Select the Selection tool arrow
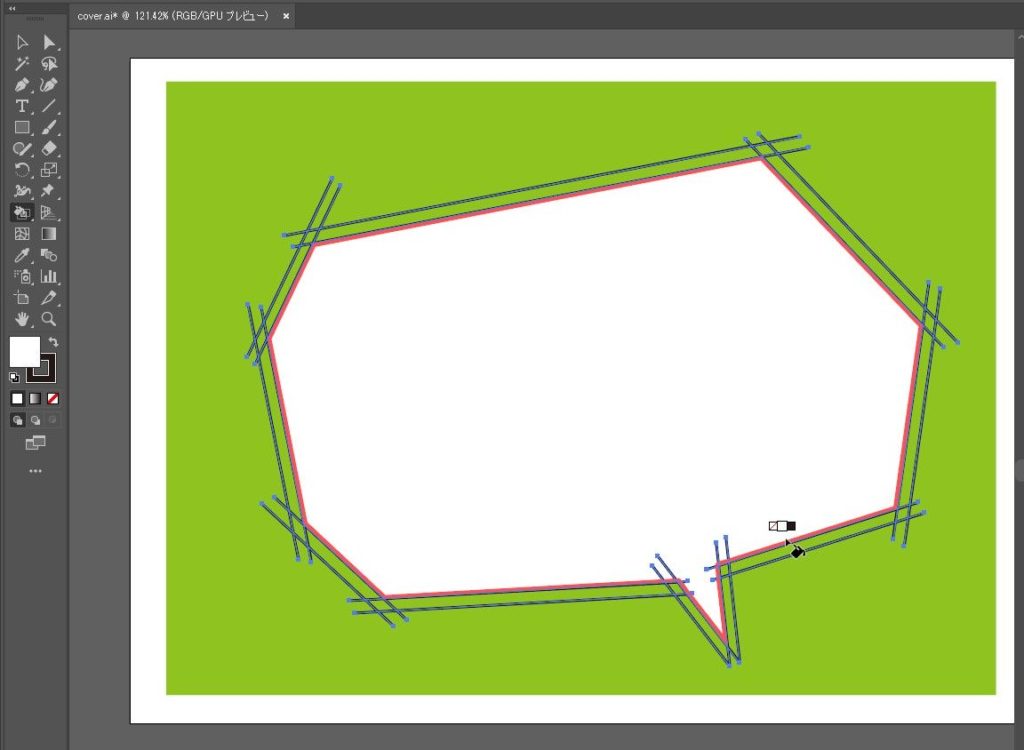This screenshot has width=1024, height=750. (x=22, y=42)
